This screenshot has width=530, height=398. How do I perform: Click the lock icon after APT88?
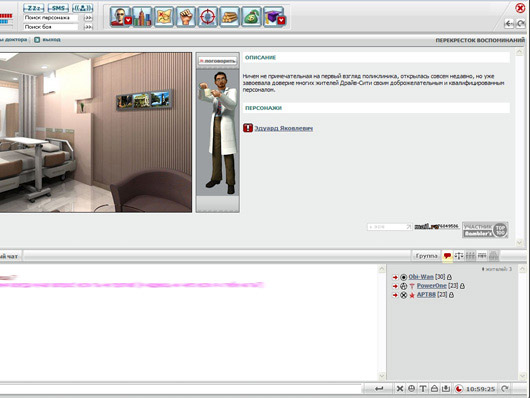451,295
